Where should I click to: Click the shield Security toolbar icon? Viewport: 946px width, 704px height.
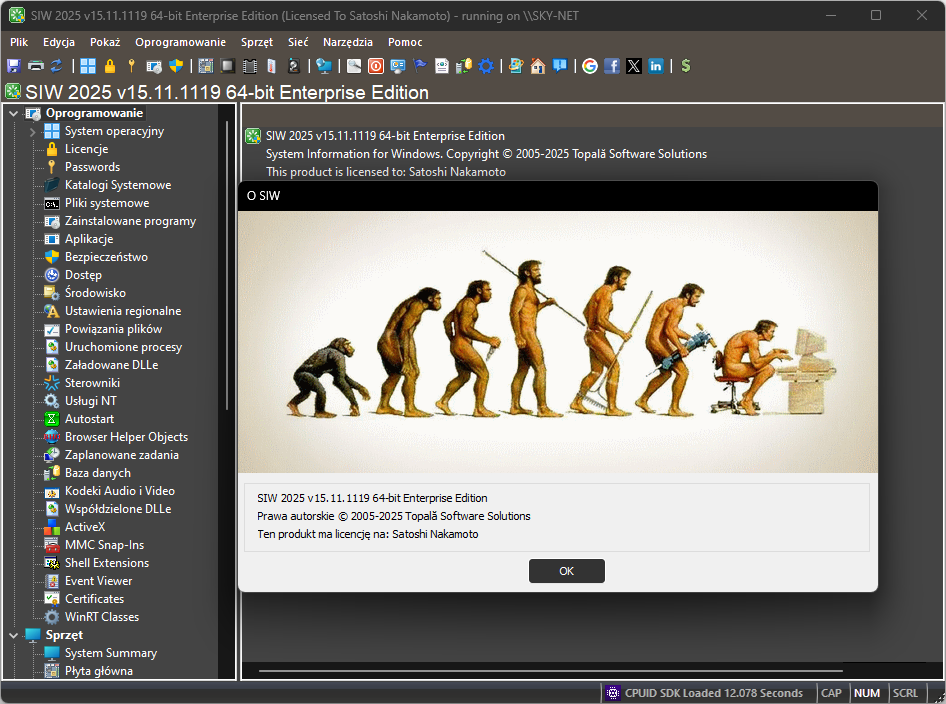coord(176,66)
